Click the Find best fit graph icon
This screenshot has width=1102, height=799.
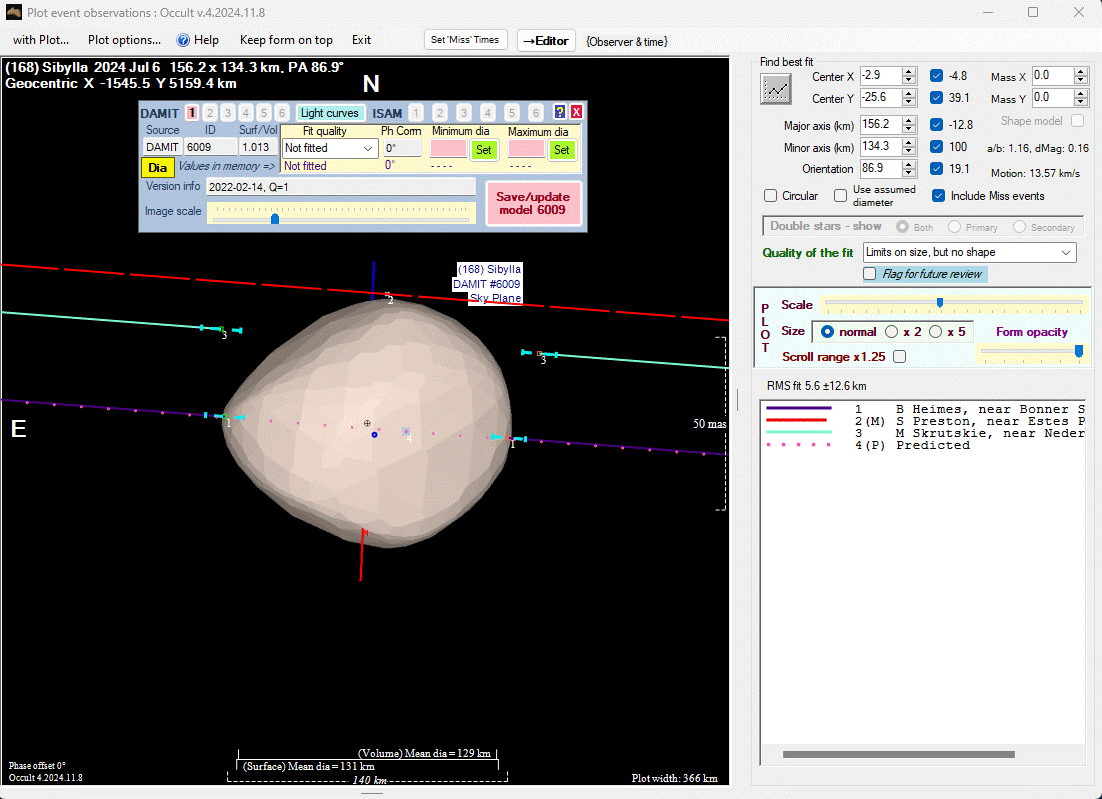pos(775,89)
